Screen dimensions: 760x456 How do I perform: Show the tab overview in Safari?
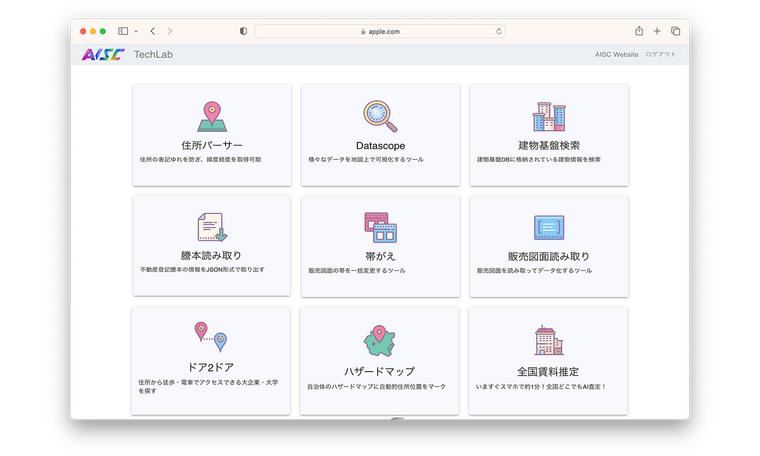pos(675,32)
